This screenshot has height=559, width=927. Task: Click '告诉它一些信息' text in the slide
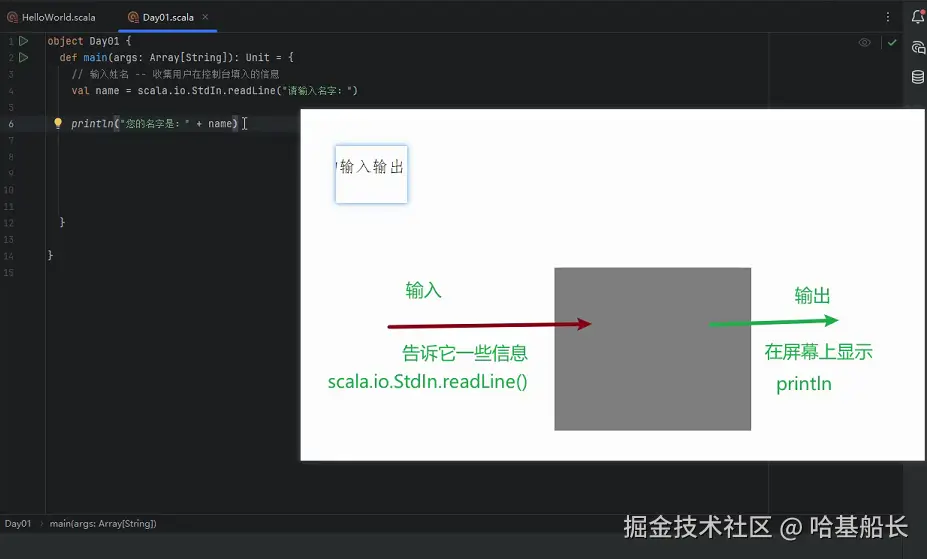465,353
